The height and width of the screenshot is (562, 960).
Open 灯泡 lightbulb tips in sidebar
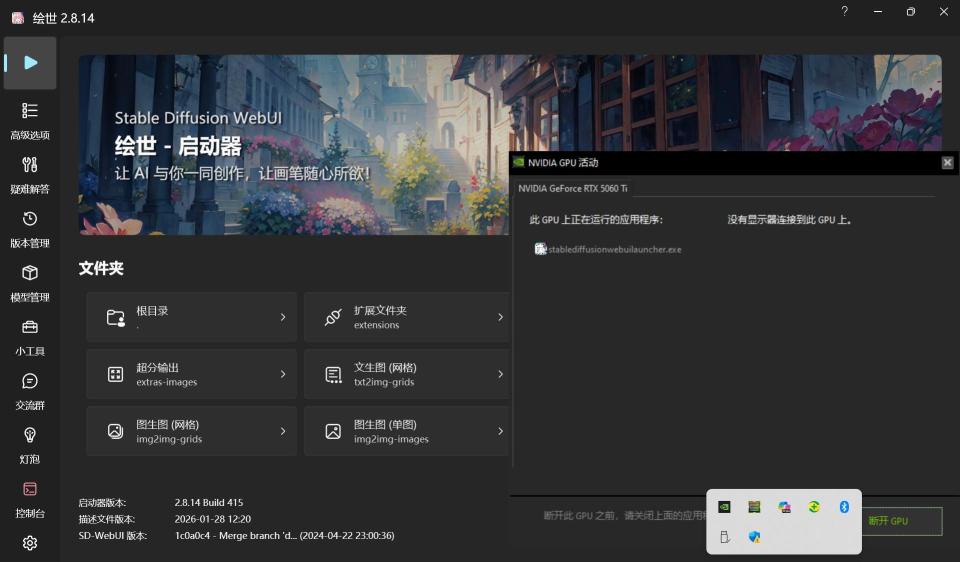(30, 445)
